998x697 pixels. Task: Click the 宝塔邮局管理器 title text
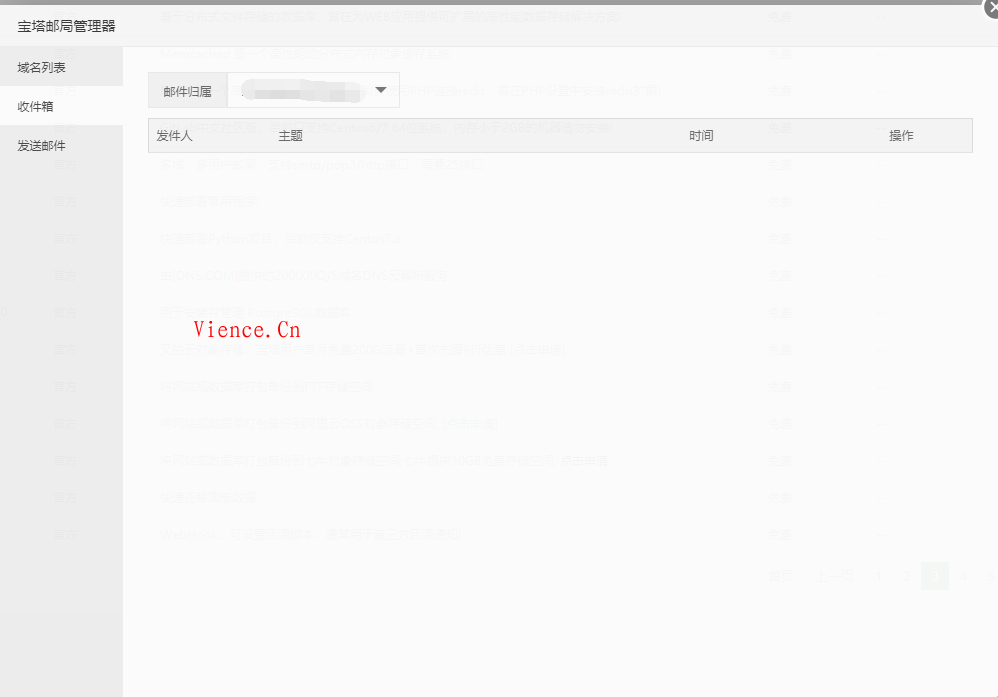coord(66,26)
